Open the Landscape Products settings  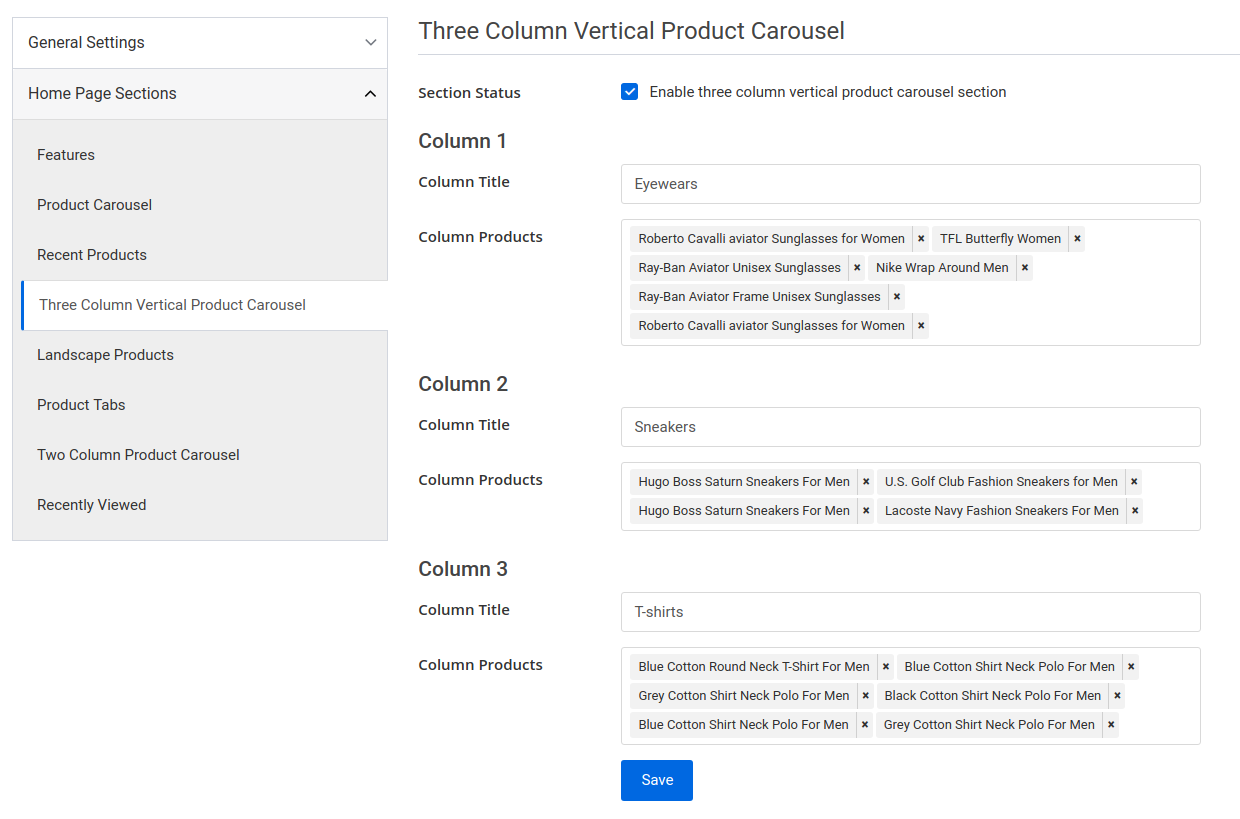click(105, 354)
